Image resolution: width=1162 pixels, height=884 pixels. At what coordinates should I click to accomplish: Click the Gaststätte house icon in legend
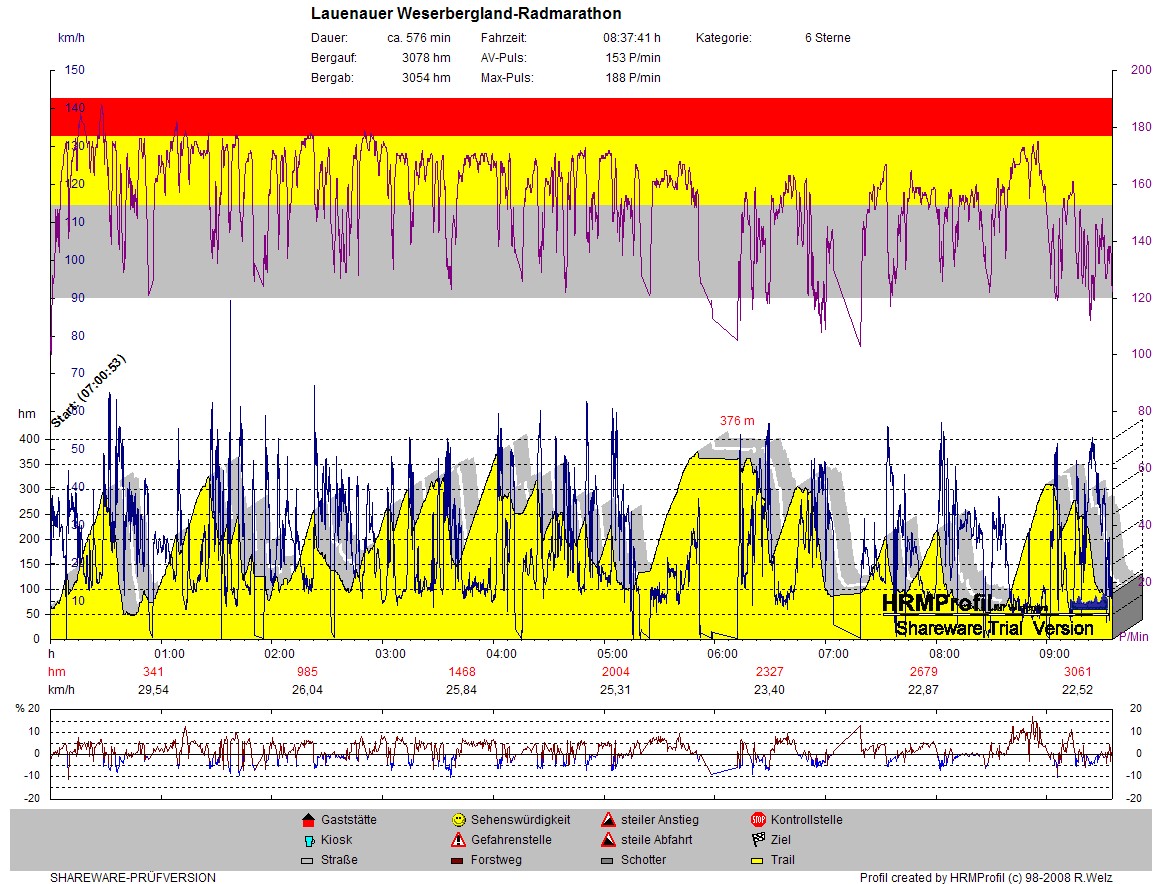(308, 820)
